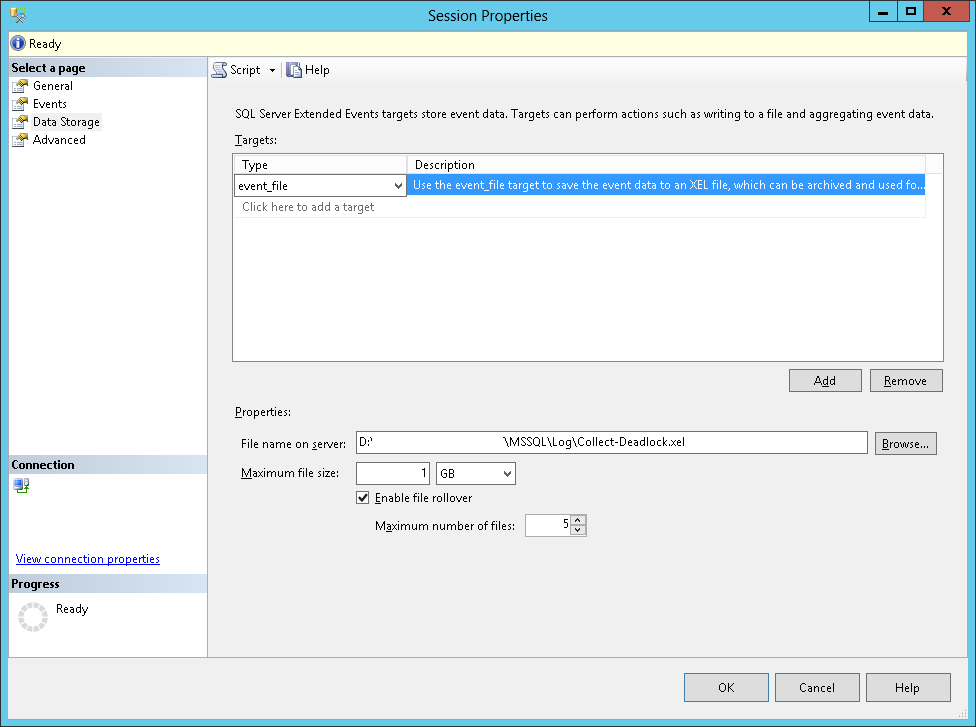Click the Session Properties title bar icon

tap(18, 15)
